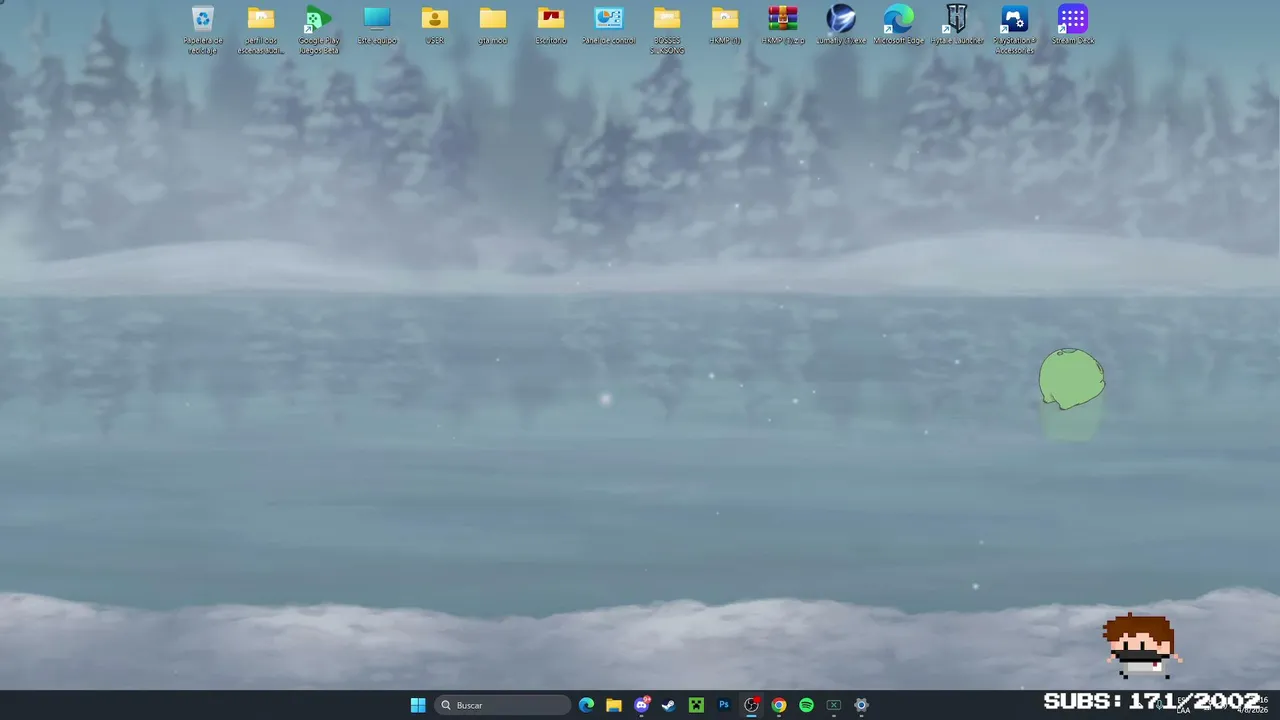Select the BOSSES SILKSONG folder
Viewport: 1280px width, 720px height.
tap(667, 29)
